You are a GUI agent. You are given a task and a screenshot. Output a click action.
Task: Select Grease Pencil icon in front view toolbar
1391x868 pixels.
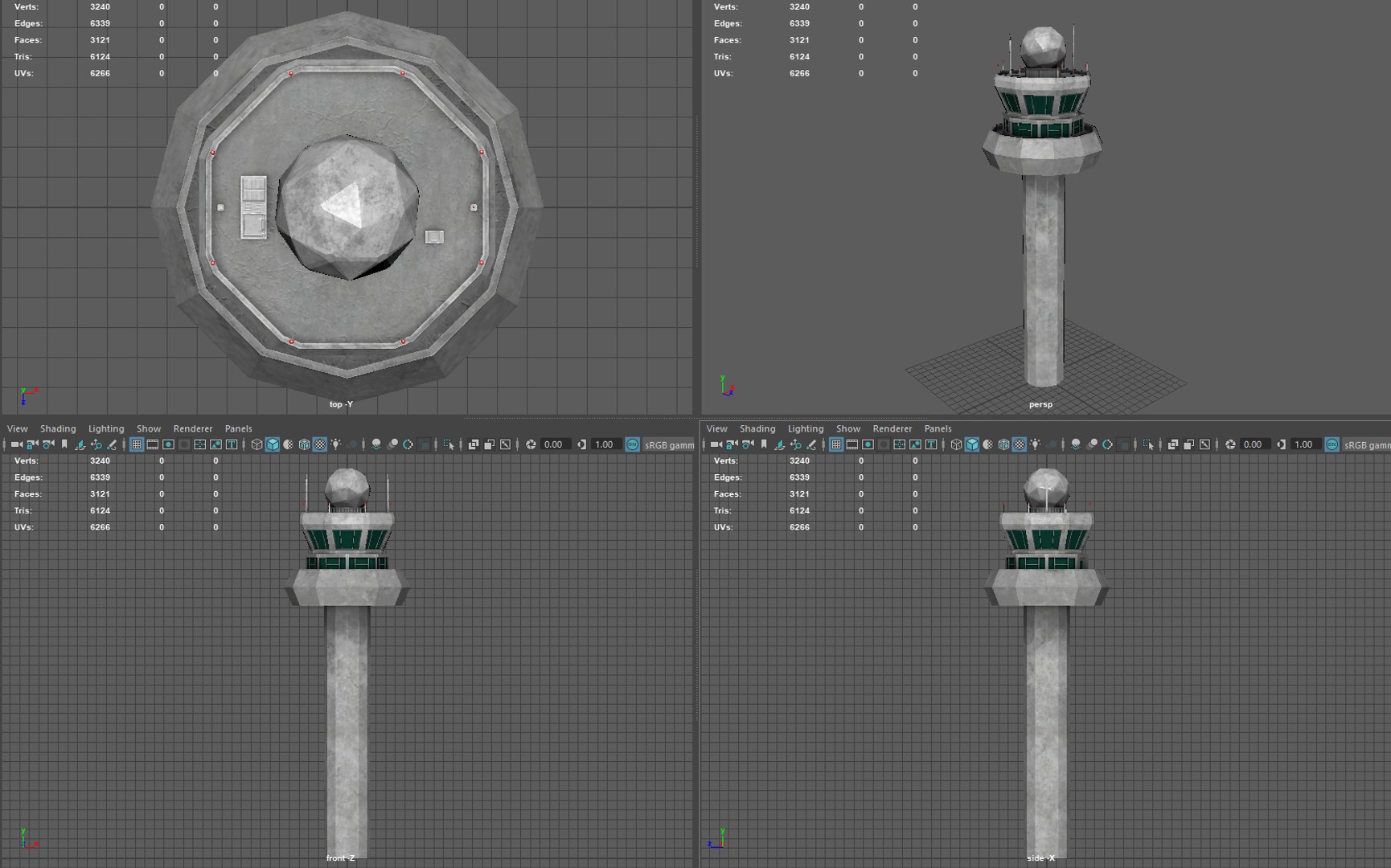click(x=112, y=444)
